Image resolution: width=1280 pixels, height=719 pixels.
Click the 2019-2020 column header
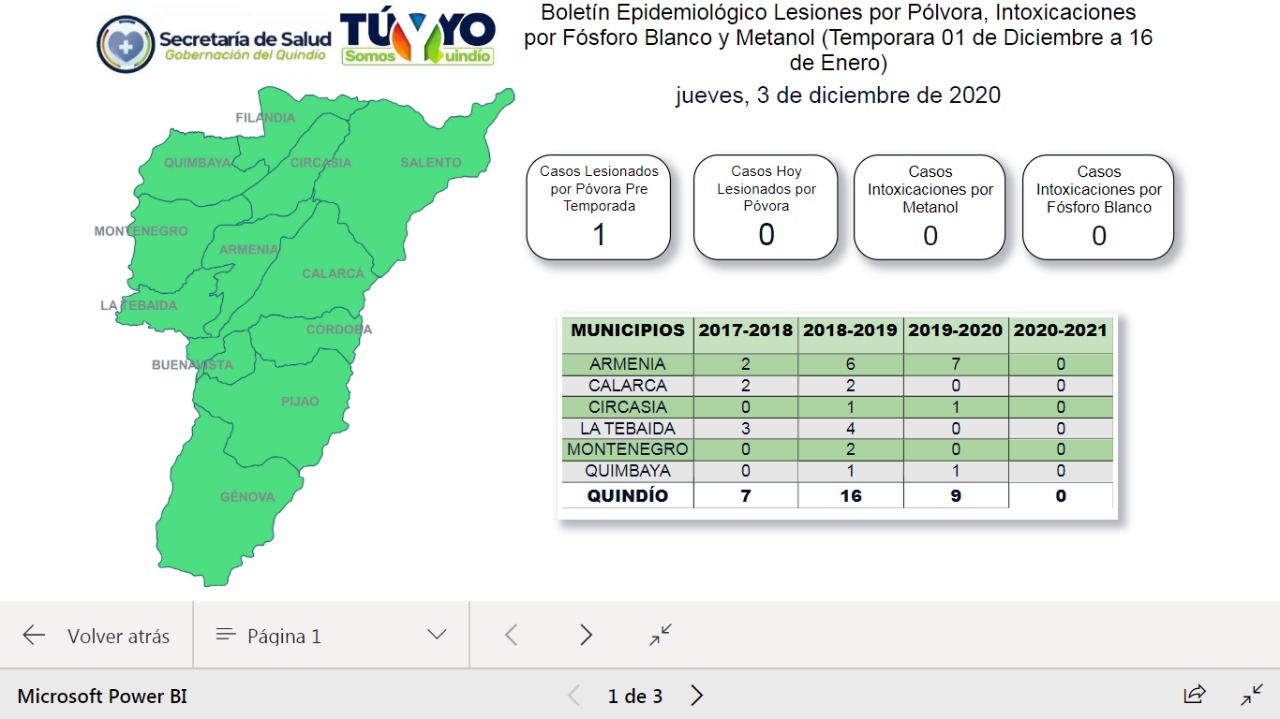click(x=955, y=330)
